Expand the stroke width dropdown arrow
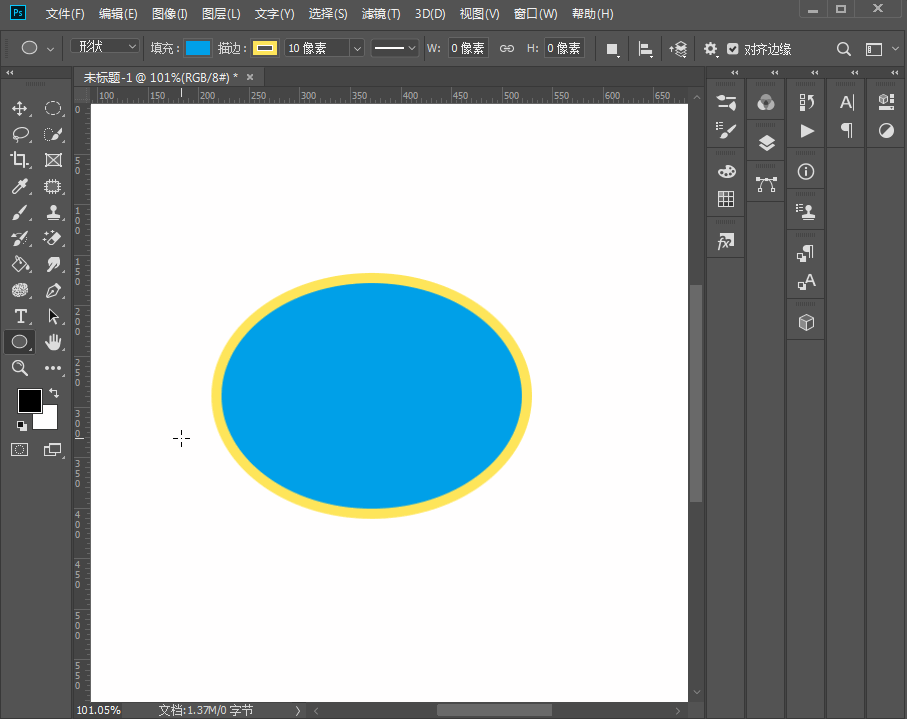Viewport: 907px width, 719px height. (x=357, y=49)
